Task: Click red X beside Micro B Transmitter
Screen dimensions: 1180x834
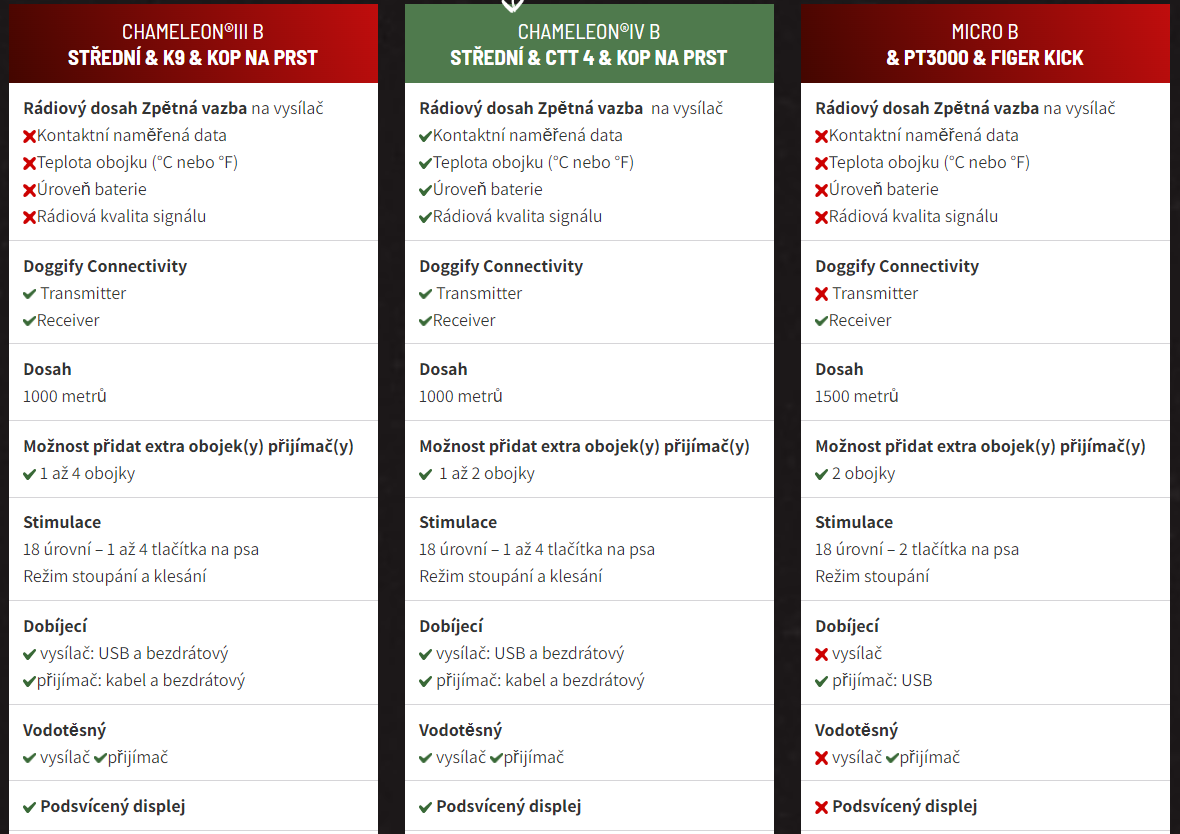Action: coord(822,294)
